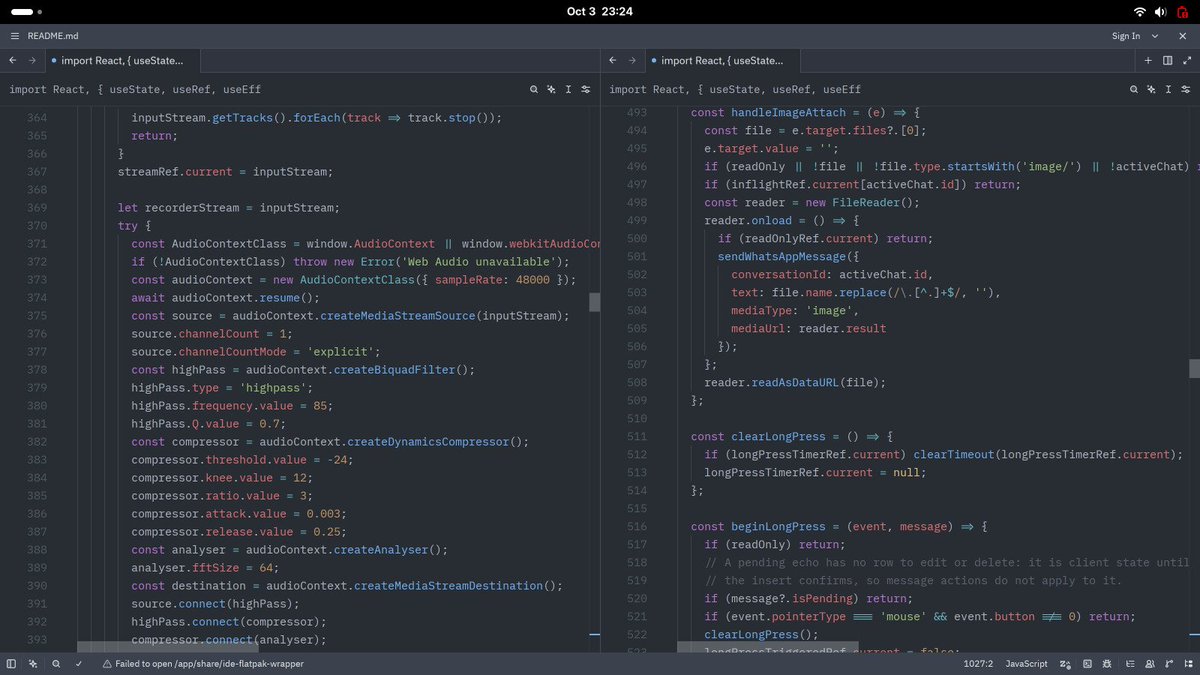Toggle the left dock panel icon
The width and height of the screenshot is (1200, 675).
click(11, 663)
